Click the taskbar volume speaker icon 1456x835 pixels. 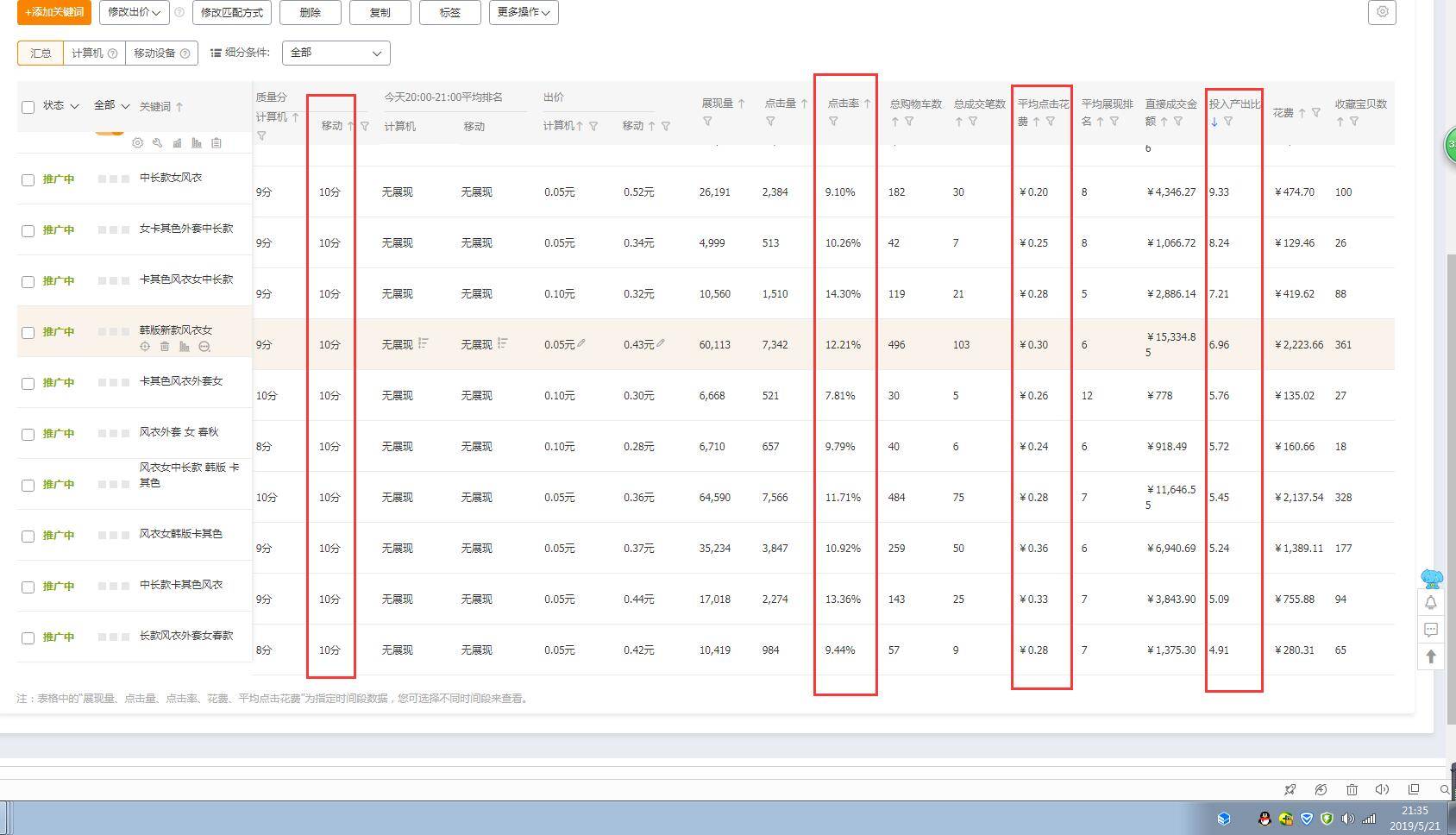click(x=1348, y=819)
